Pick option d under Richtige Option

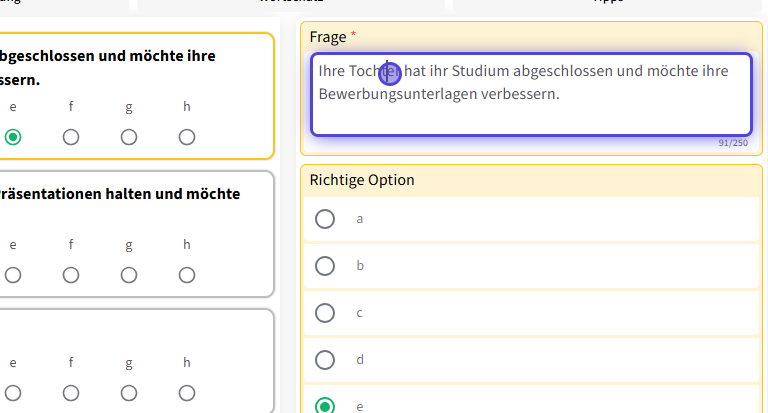325,360
